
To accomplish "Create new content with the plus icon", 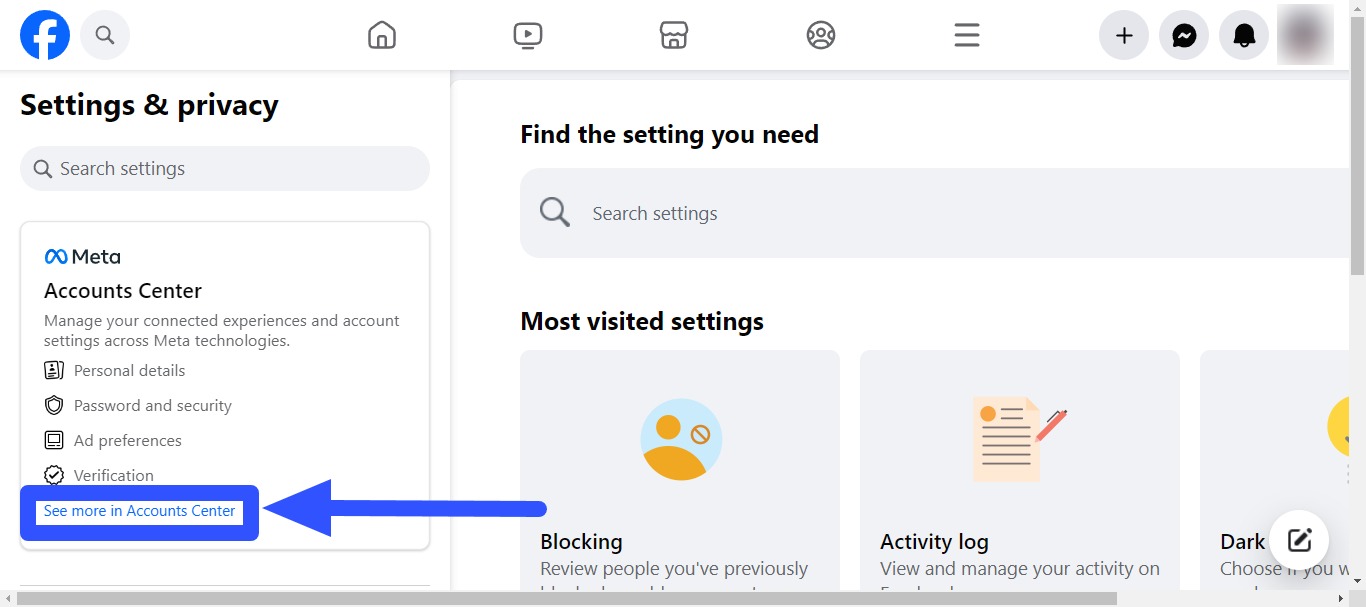I will pyautogui.click(x=1123, y=34).
